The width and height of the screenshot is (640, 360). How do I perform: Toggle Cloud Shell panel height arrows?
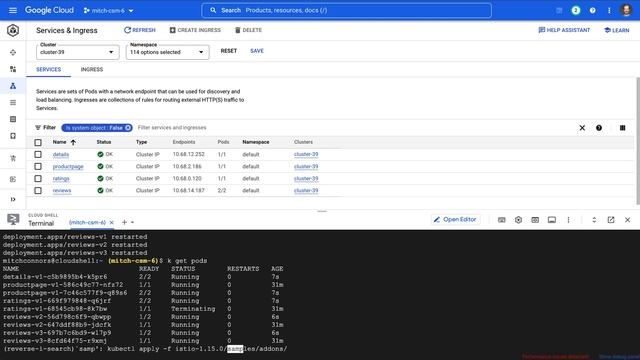(x=594, y=220)
